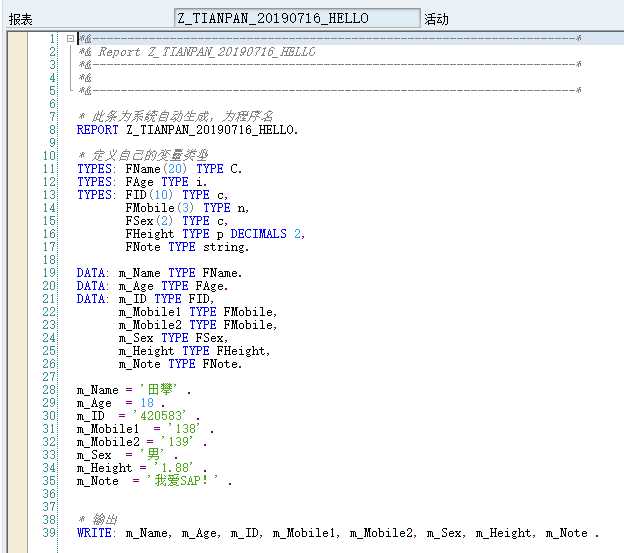Click line number 19 in gutter
This screenshot has width=624, height=553.
pos(49,273)
